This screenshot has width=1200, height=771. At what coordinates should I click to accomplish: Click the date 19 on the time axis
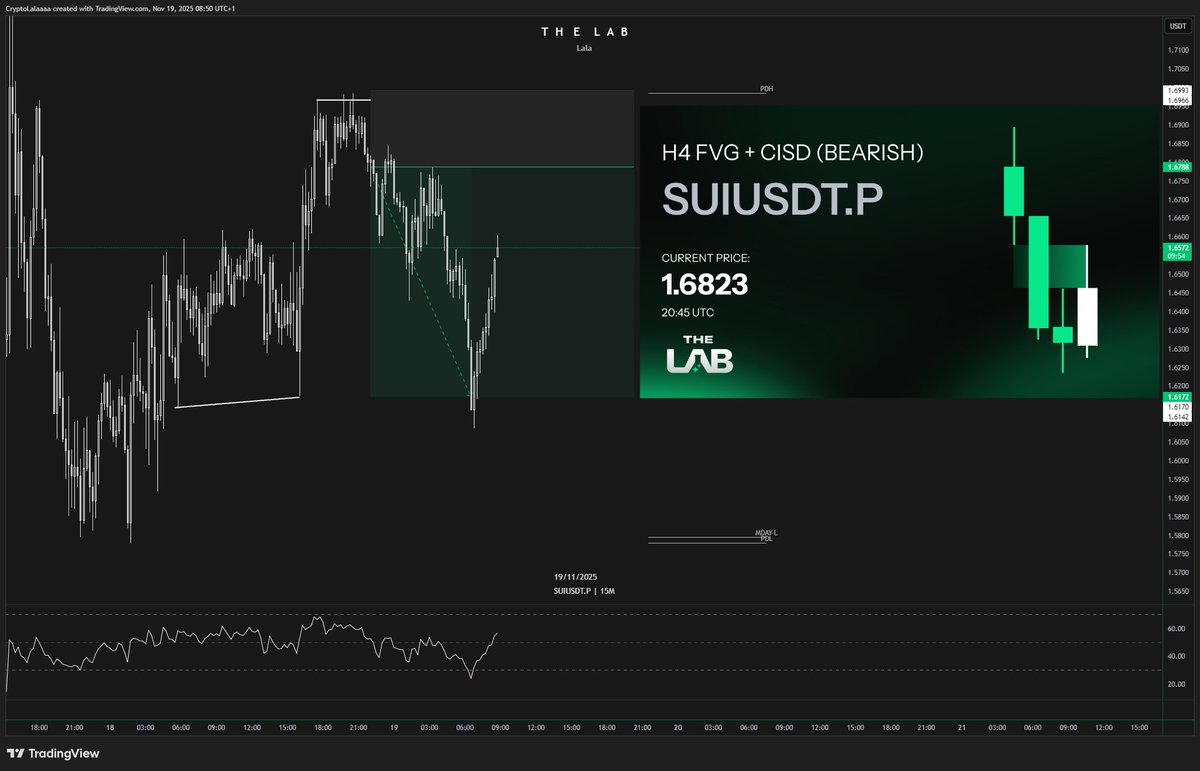[x=394, y=728]
